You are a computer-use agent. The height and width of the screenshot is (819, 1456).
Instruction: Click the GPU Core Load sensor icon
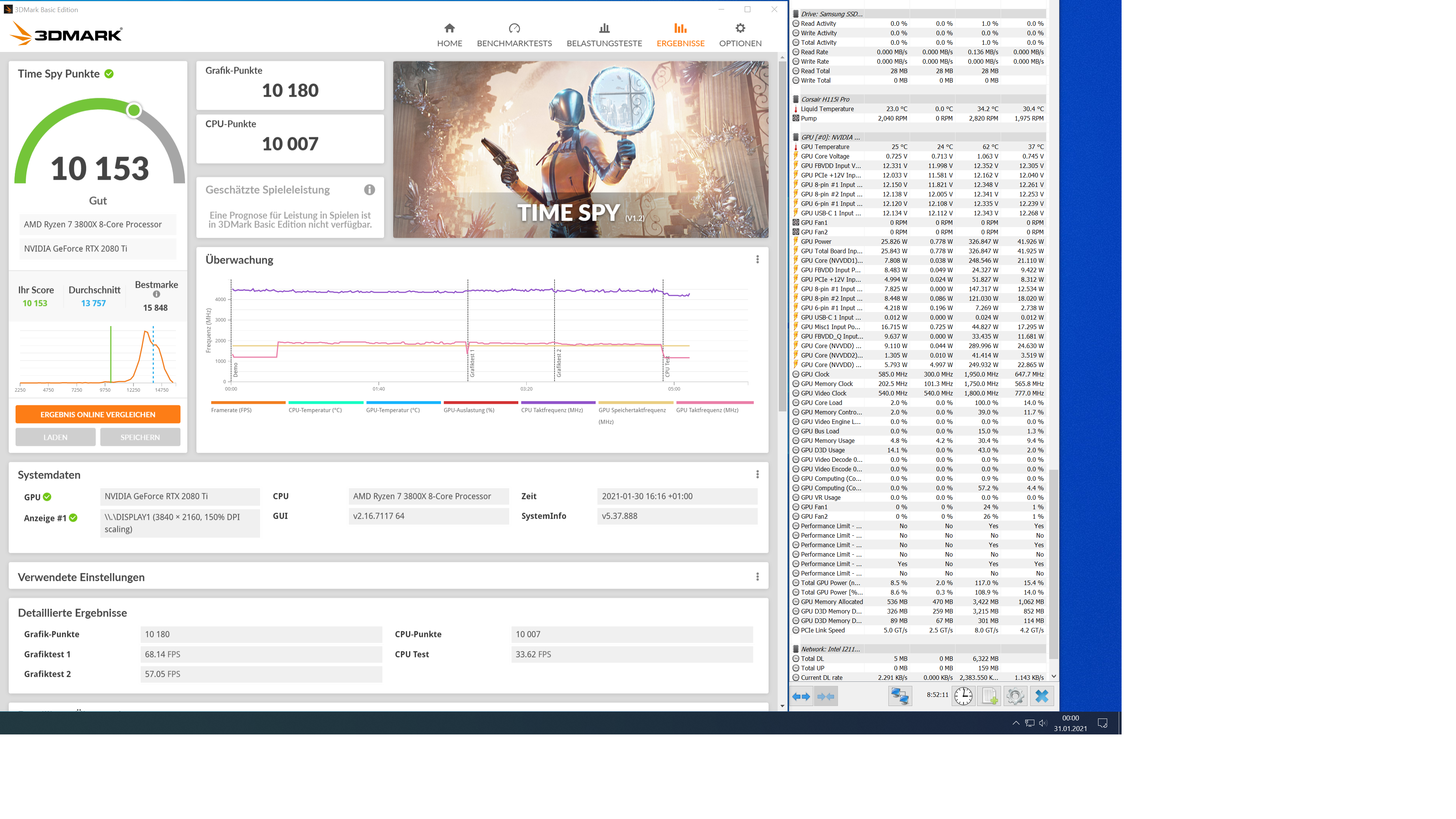point(796,403)
